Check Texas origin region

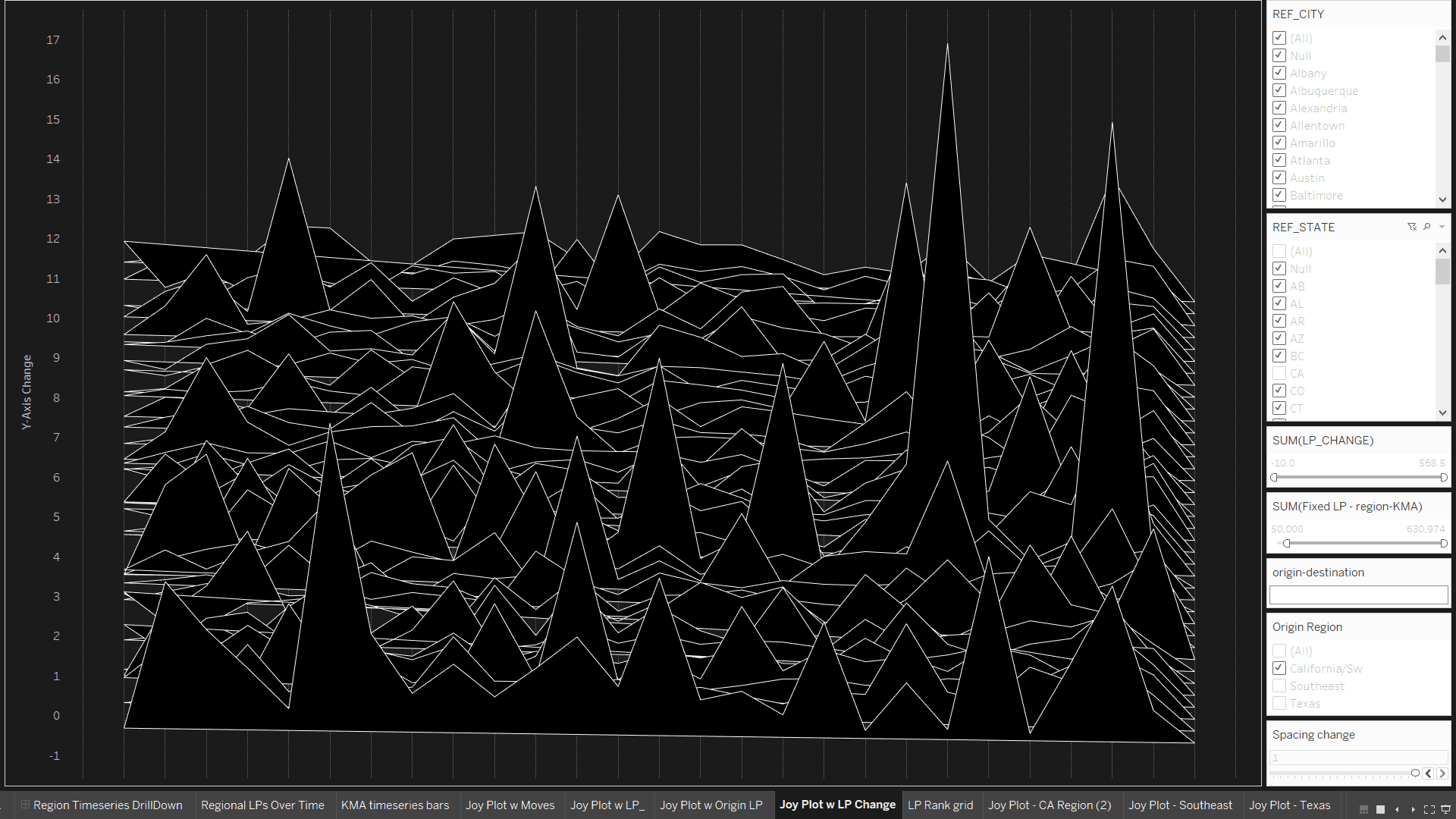pyautogui.click(x=1279, y=703)
